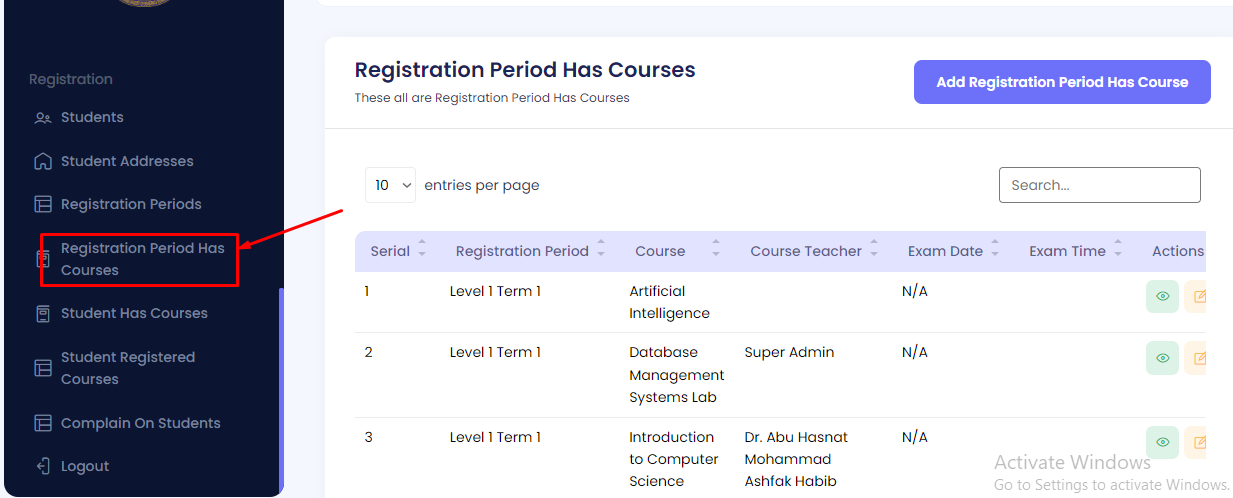The width and height of the screenshot is (1233, 498).
Task: Edit the Artificial Intelligence course row
Action: (1198, 297)
